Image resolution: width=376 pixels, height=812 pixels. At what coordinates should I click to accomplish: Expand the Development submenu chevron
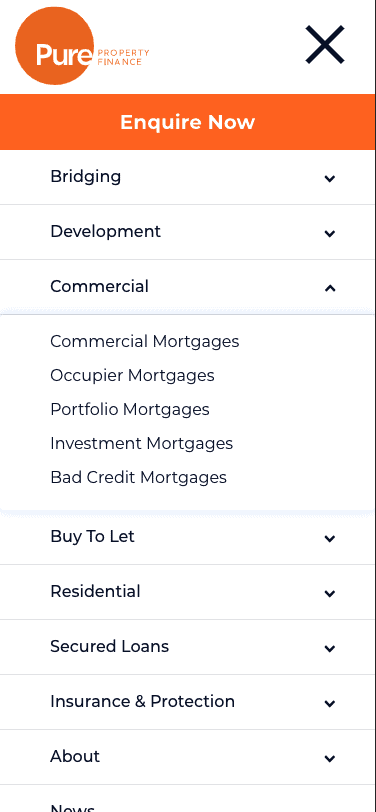point(330,234)
